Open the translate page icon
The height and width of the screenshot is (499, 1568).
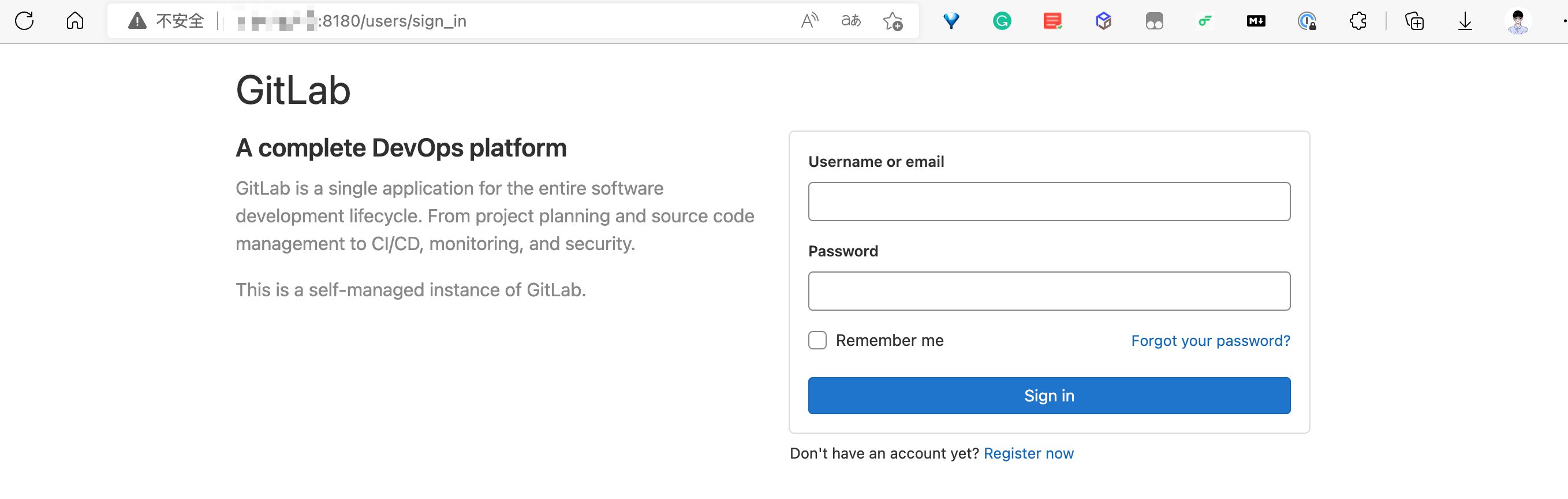[x=850, y=21]
